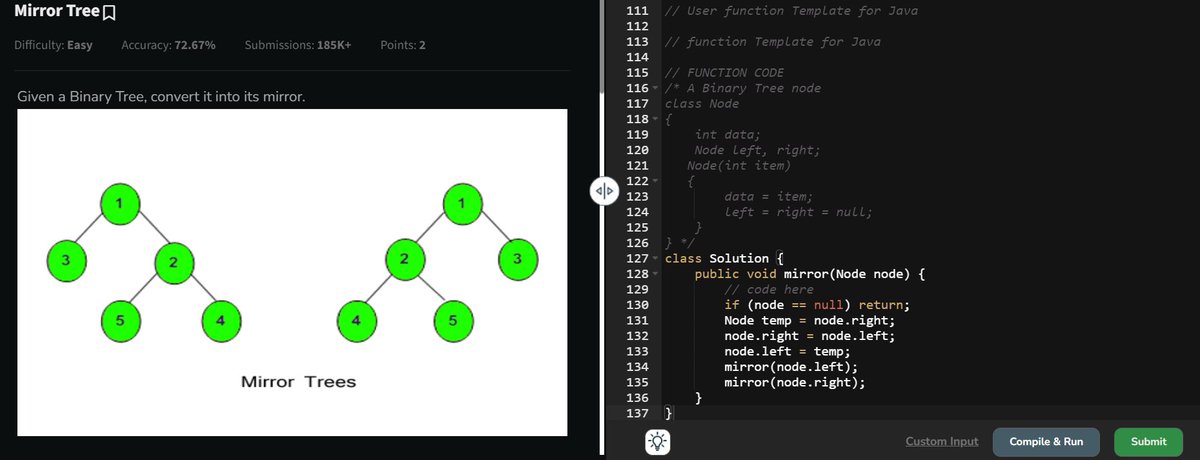Click '// User function Template for Java' comment
The image size is (1200, 460).
791,11
